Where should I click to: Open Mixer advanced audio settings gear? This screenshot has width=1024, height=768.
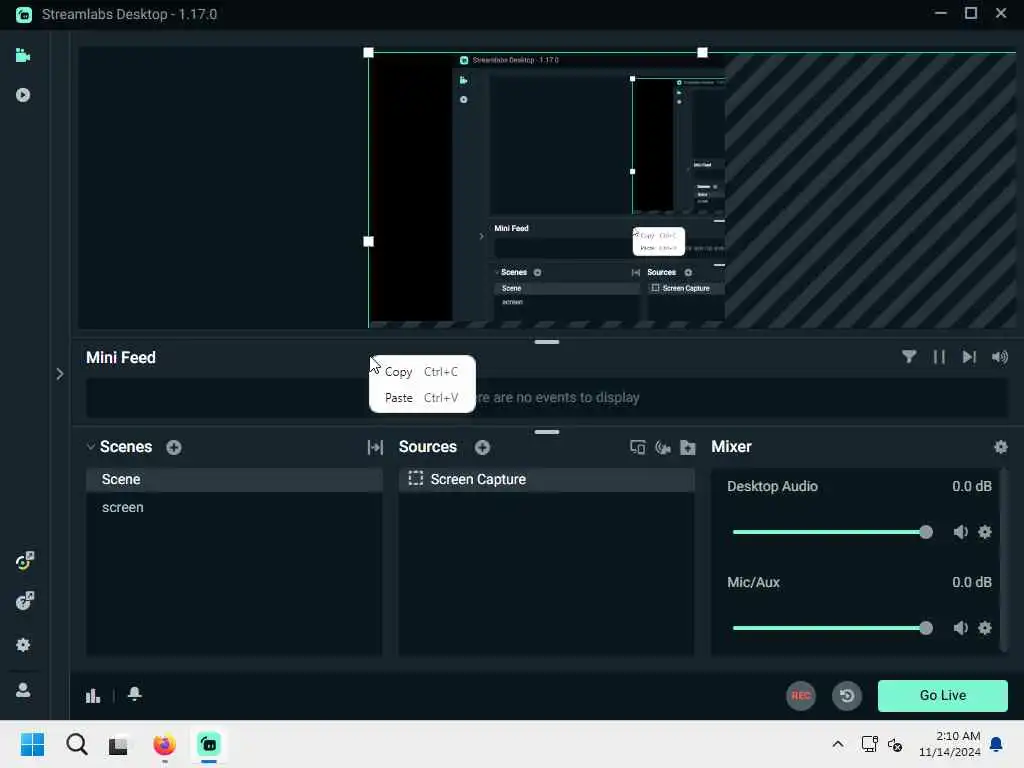click(x=1000, y=447)
